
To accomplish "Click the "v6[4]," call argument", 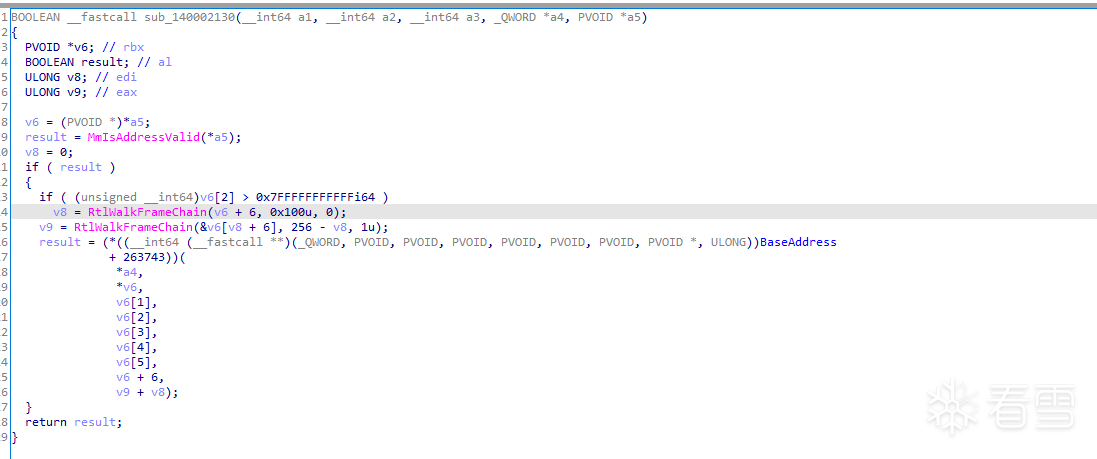I will [136, 348].
